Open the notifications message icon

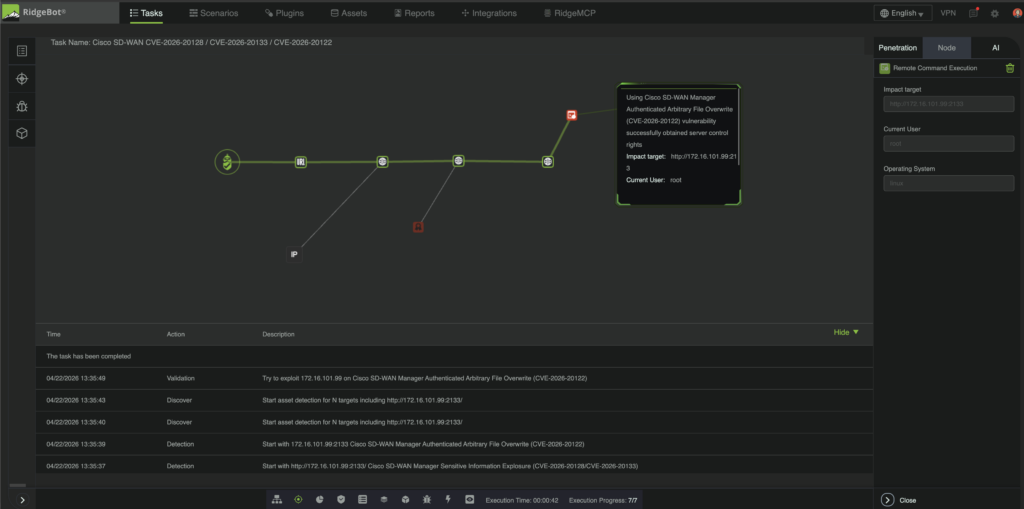click(x=973, y=14)
